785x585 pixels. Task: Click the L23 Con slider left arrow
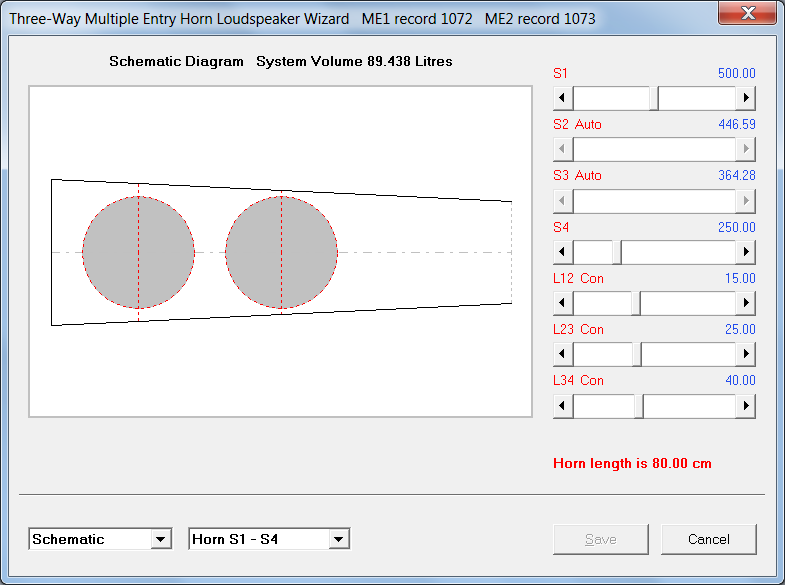click(x=563, y=354)
